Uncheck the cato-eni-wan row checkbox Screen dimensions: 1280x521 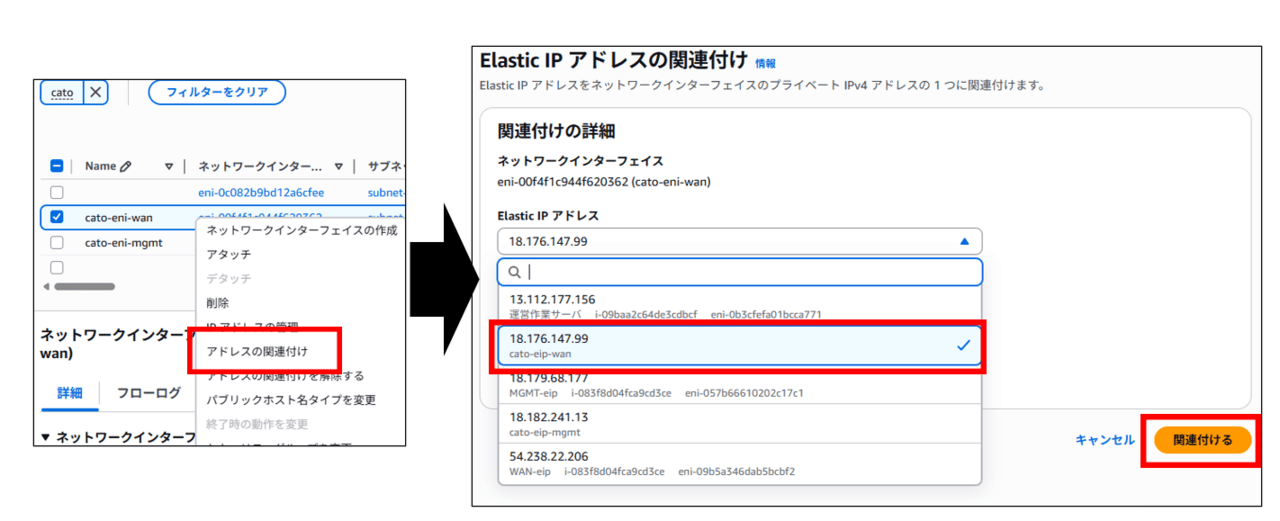pos(57,217)
